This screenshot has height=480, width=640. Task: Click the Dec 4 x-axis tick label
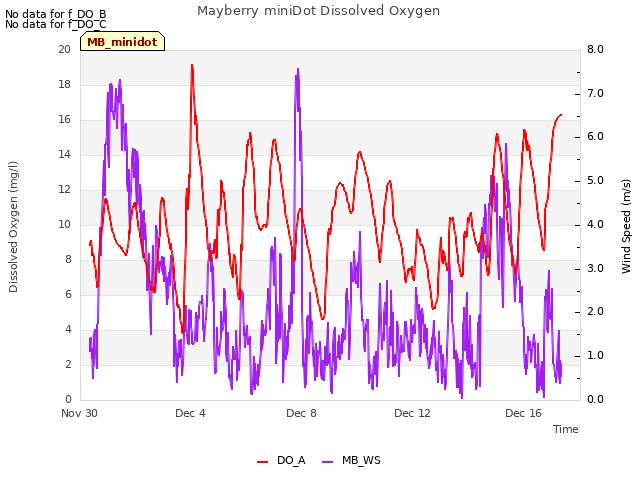(190, 413)
